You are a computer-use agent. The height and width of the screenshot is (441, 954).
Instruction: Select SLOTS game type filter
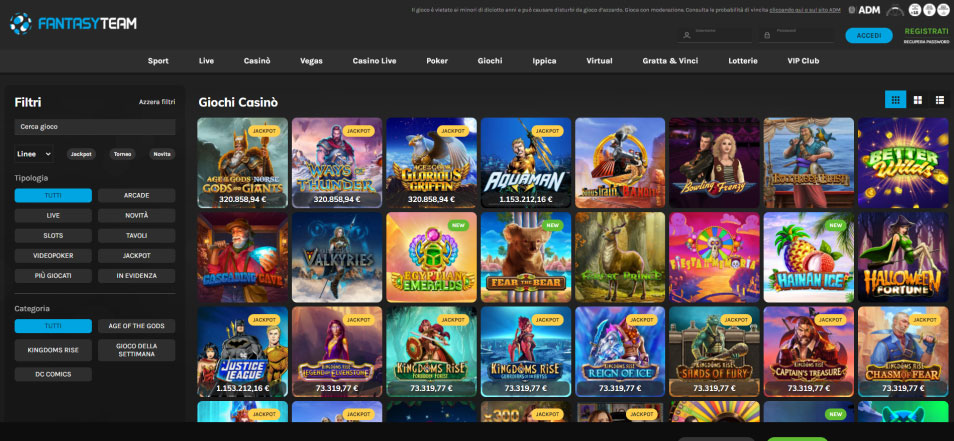tap(53, 235)
